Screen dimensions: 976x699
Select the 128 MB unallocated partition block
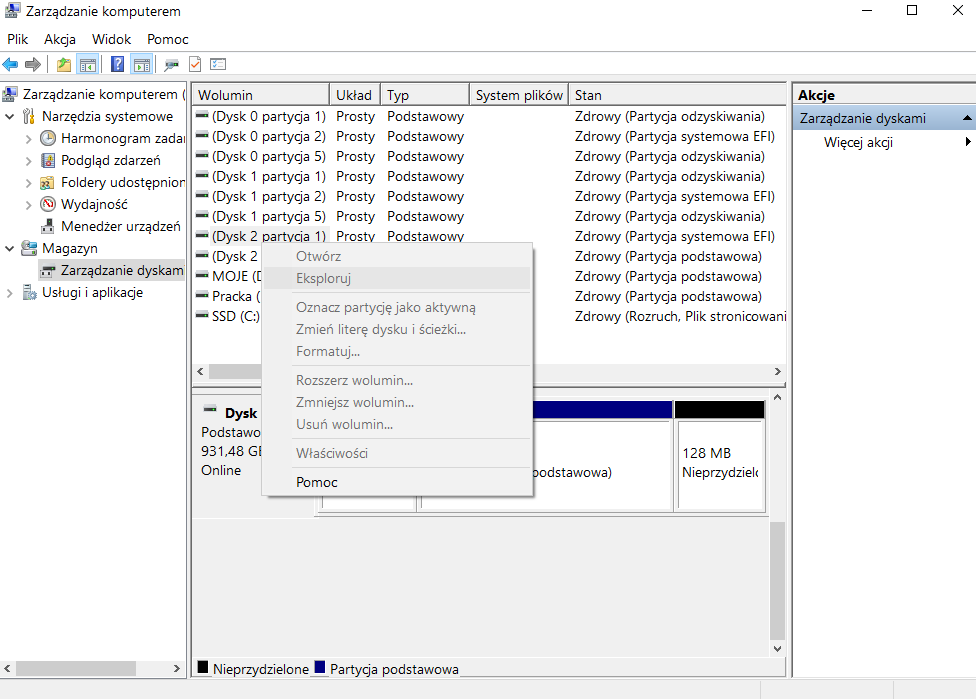[x=720, y=457]
